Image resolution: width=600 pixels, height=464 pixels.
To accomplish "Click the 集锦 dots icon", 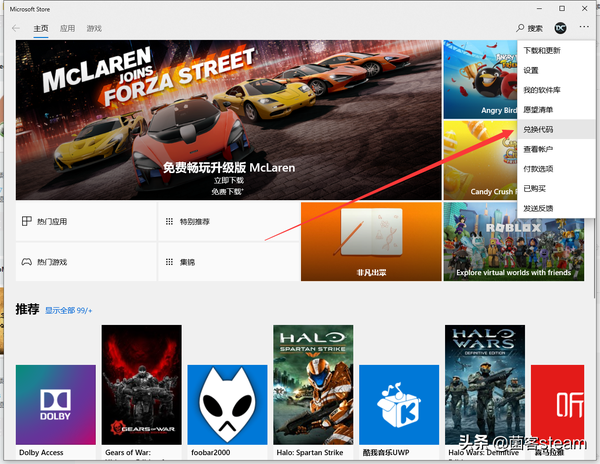I will click(169, 262).
